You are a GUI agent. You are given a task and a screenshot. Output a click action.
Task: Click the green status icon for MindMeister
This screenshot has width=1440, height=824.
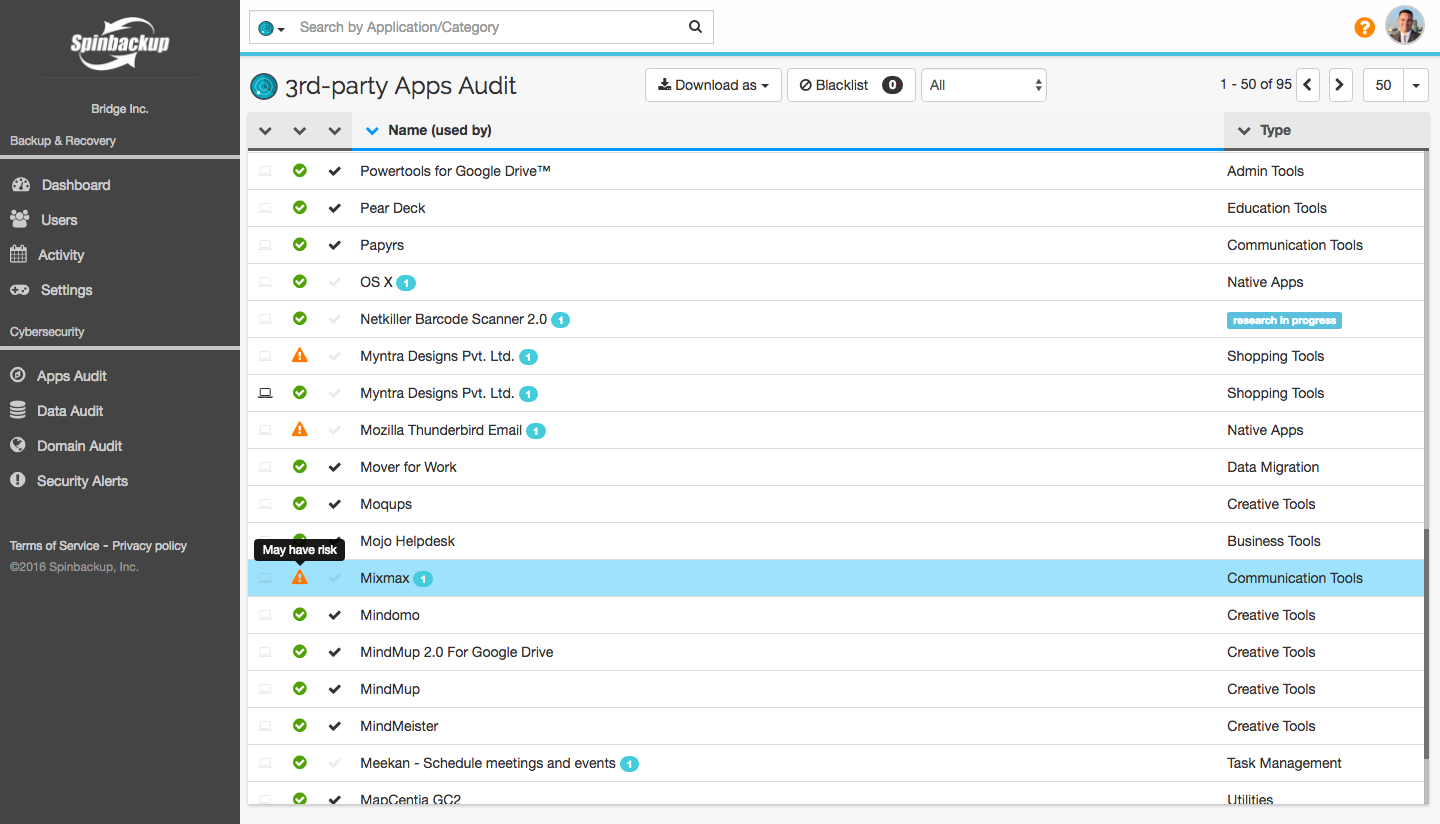[300, 726]
